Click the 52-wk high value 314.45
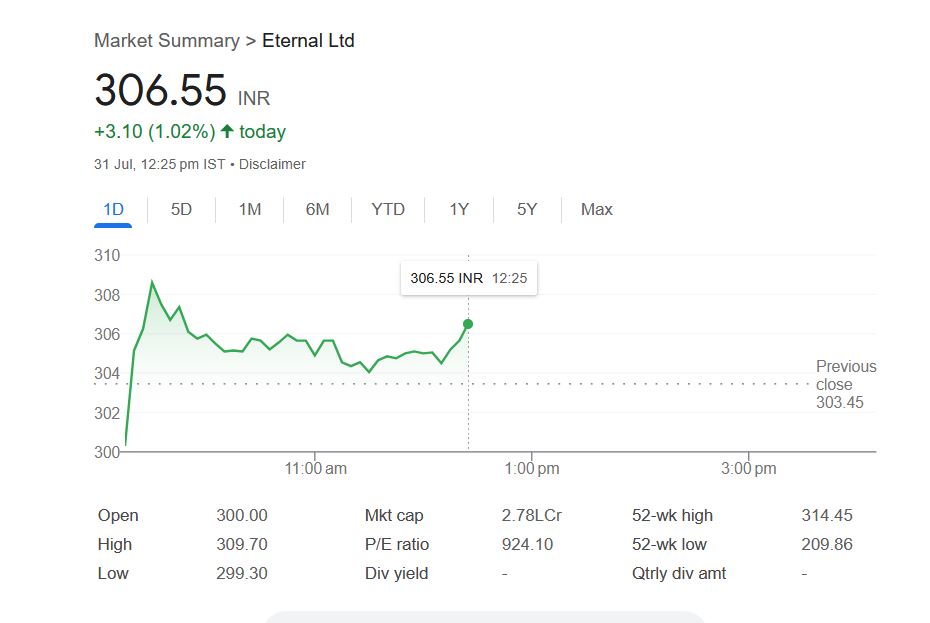930x623 pixels. tap(827, 515)
